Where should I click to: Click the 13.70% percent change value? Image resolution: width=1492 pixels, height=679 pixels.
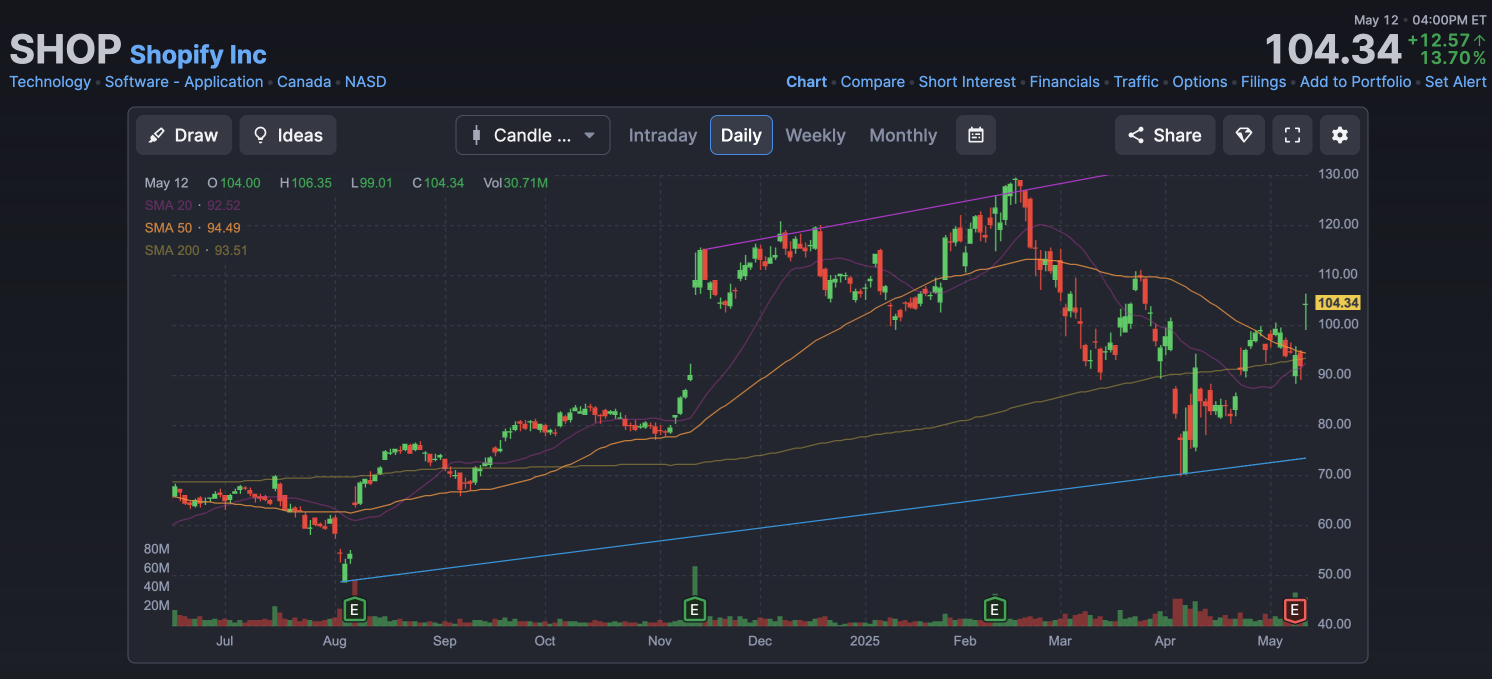pyautogui.click(x=1452, y=58)
